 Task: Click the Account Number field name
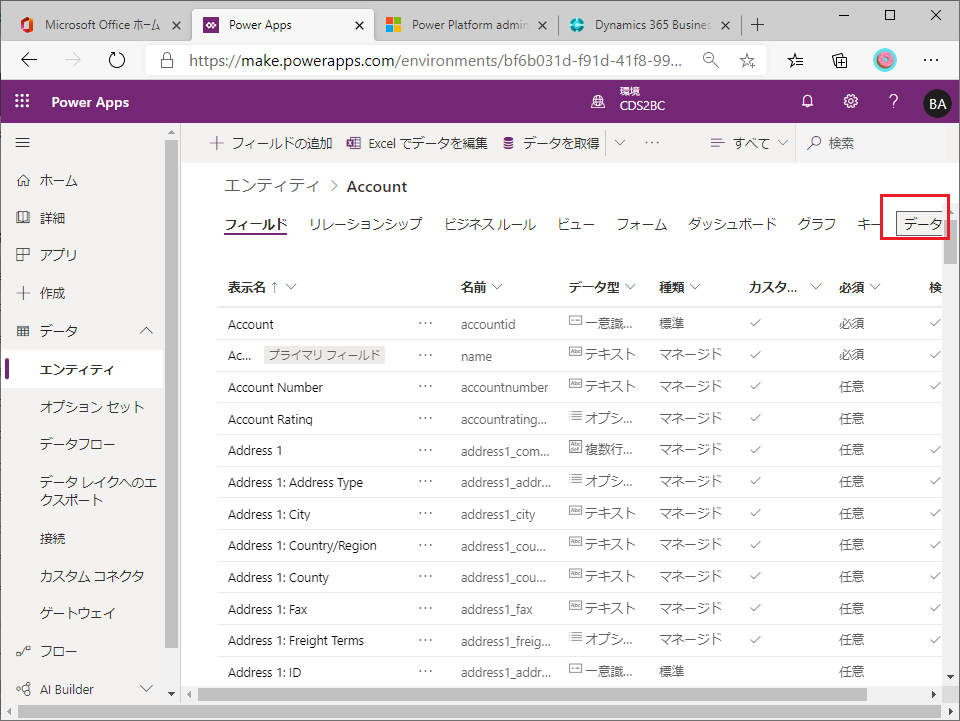(x=275, y=387)
